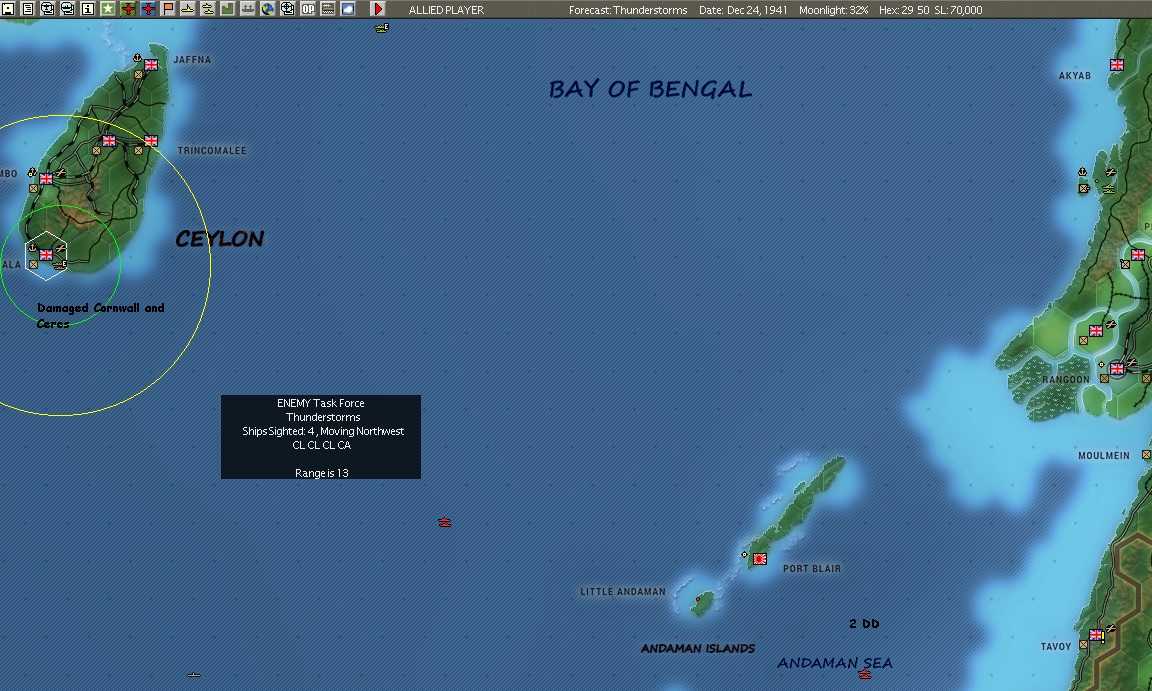This screenshot has width=1152, height=691.
Task: Click the Hex: 29 50 SL:70,000 readout
Action: click(930, 10)
